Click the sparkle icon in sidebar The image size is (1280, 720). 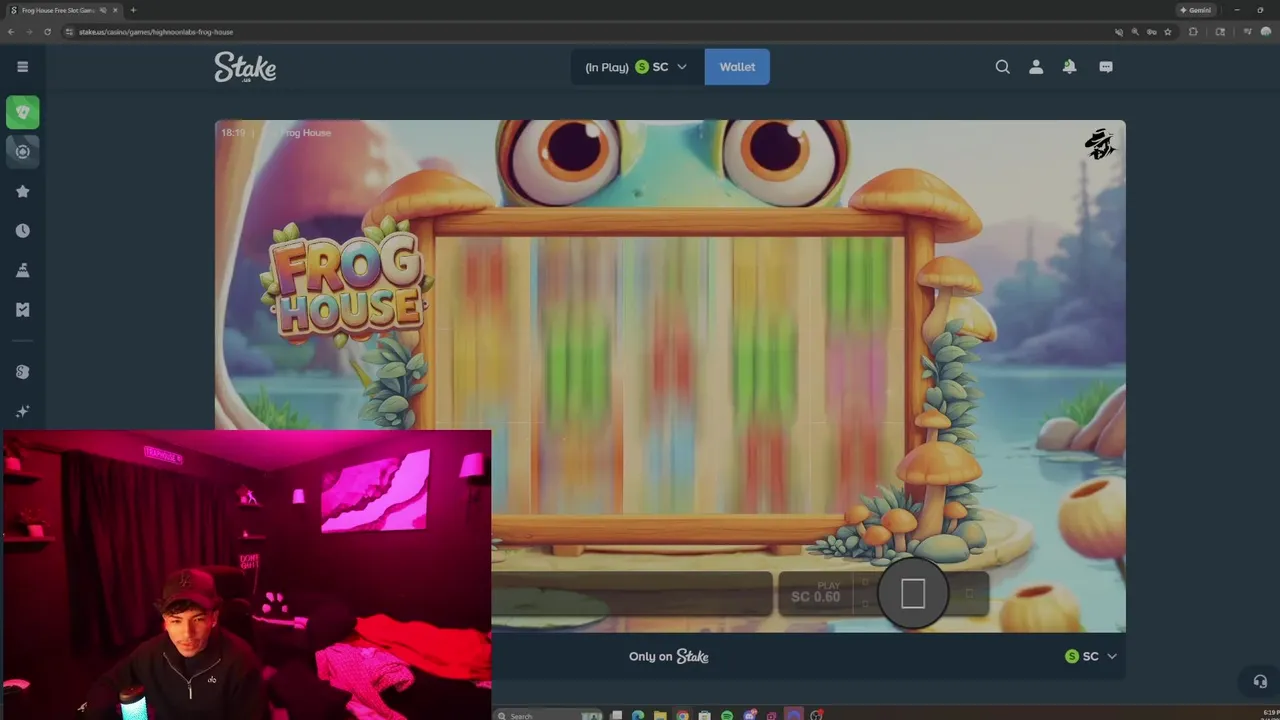click(x=22, y=411)
